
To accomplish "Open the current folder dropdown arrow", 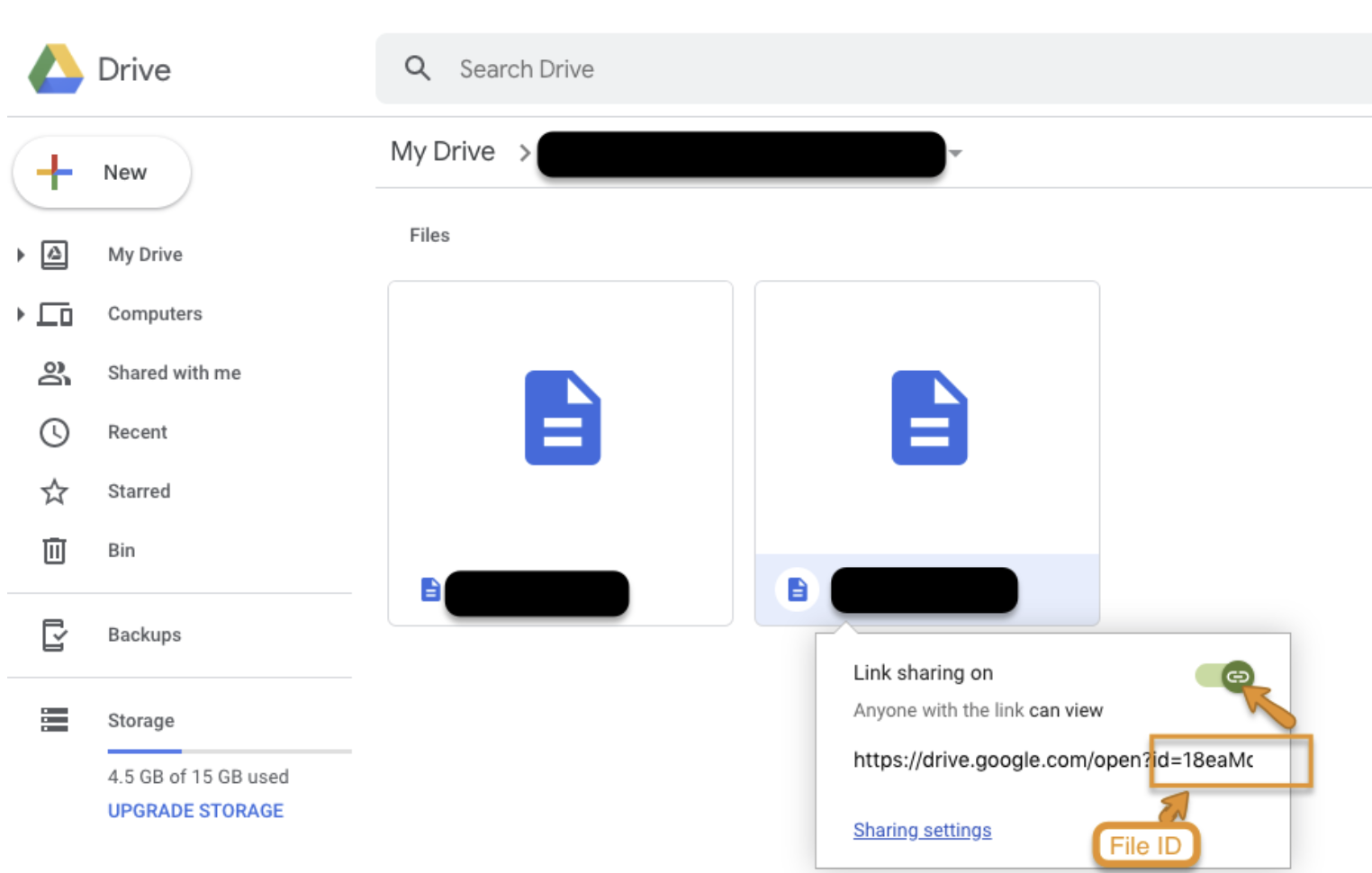I will tap(956, 154).
